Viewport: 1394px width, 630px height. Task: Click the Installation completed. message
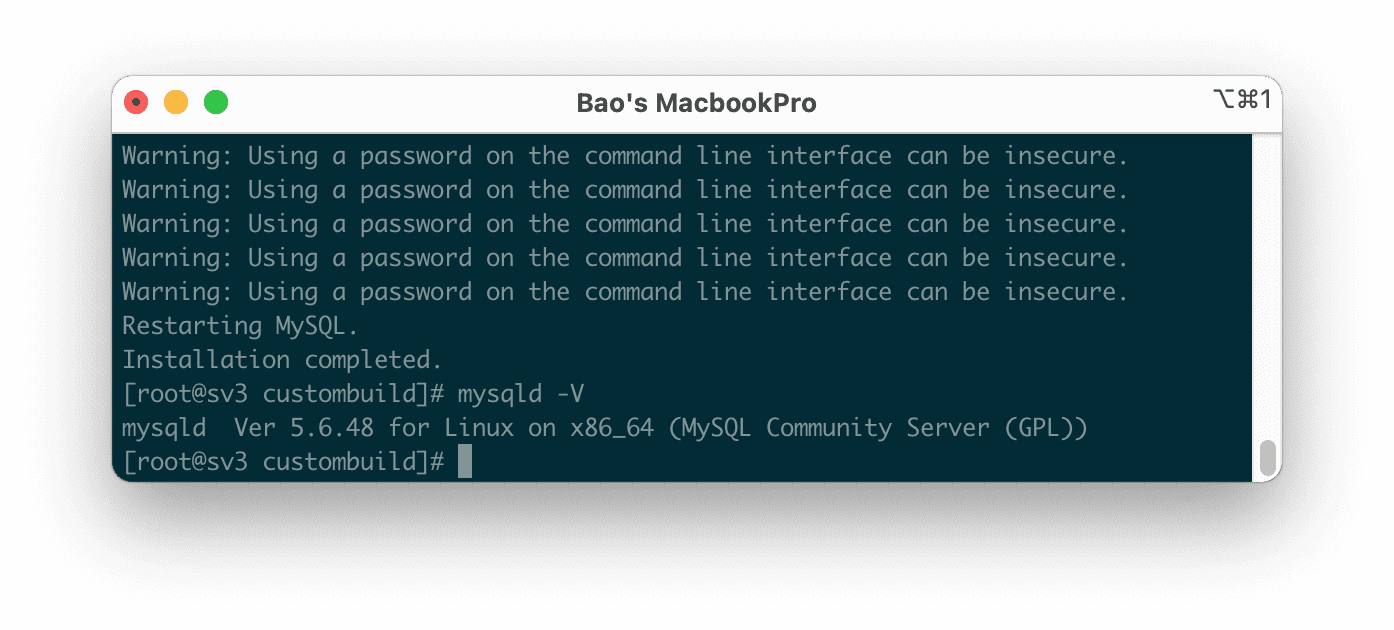[282, 360]
